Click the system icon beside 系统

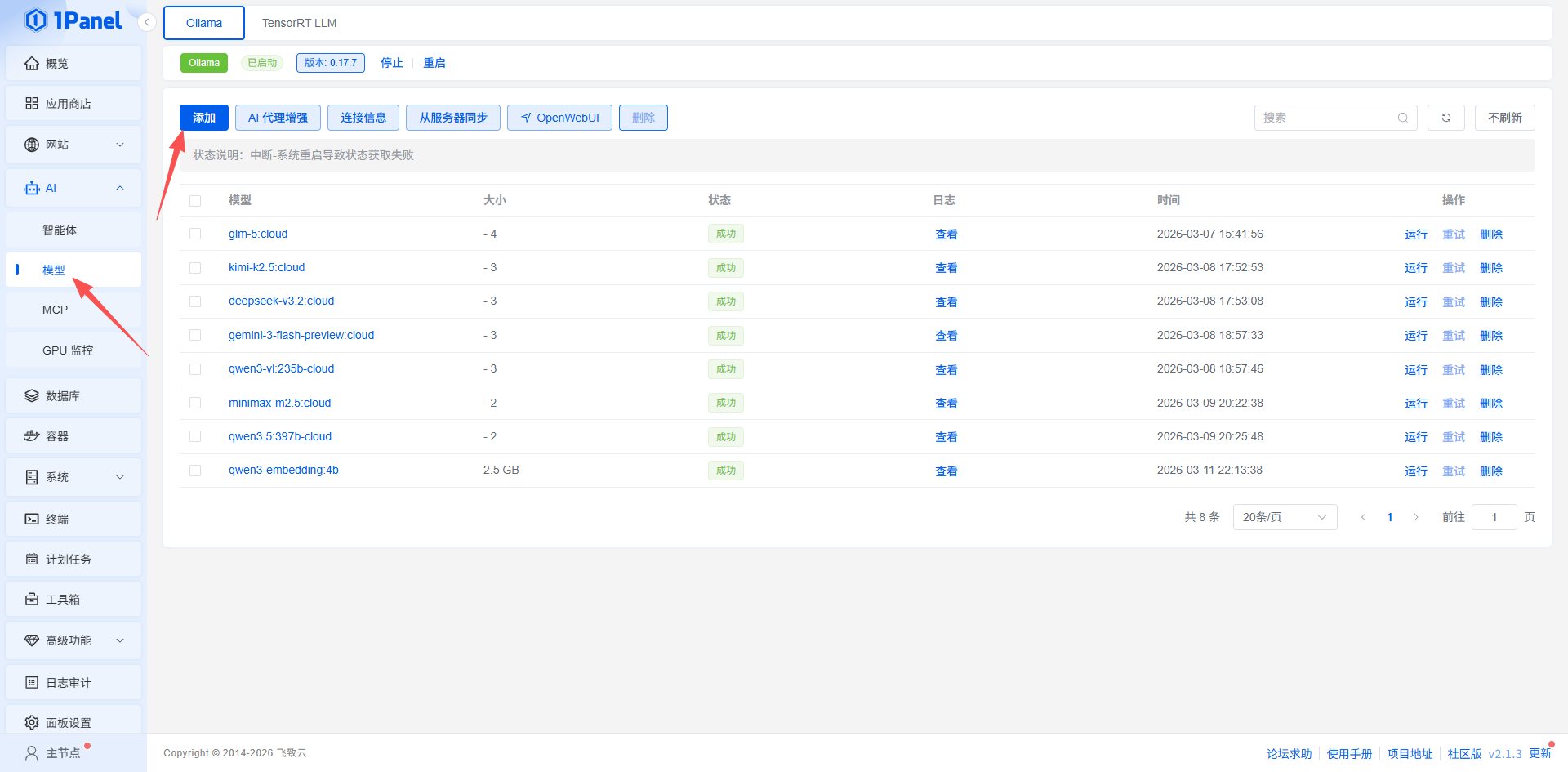pyautogui.click(x=32, y=477)
